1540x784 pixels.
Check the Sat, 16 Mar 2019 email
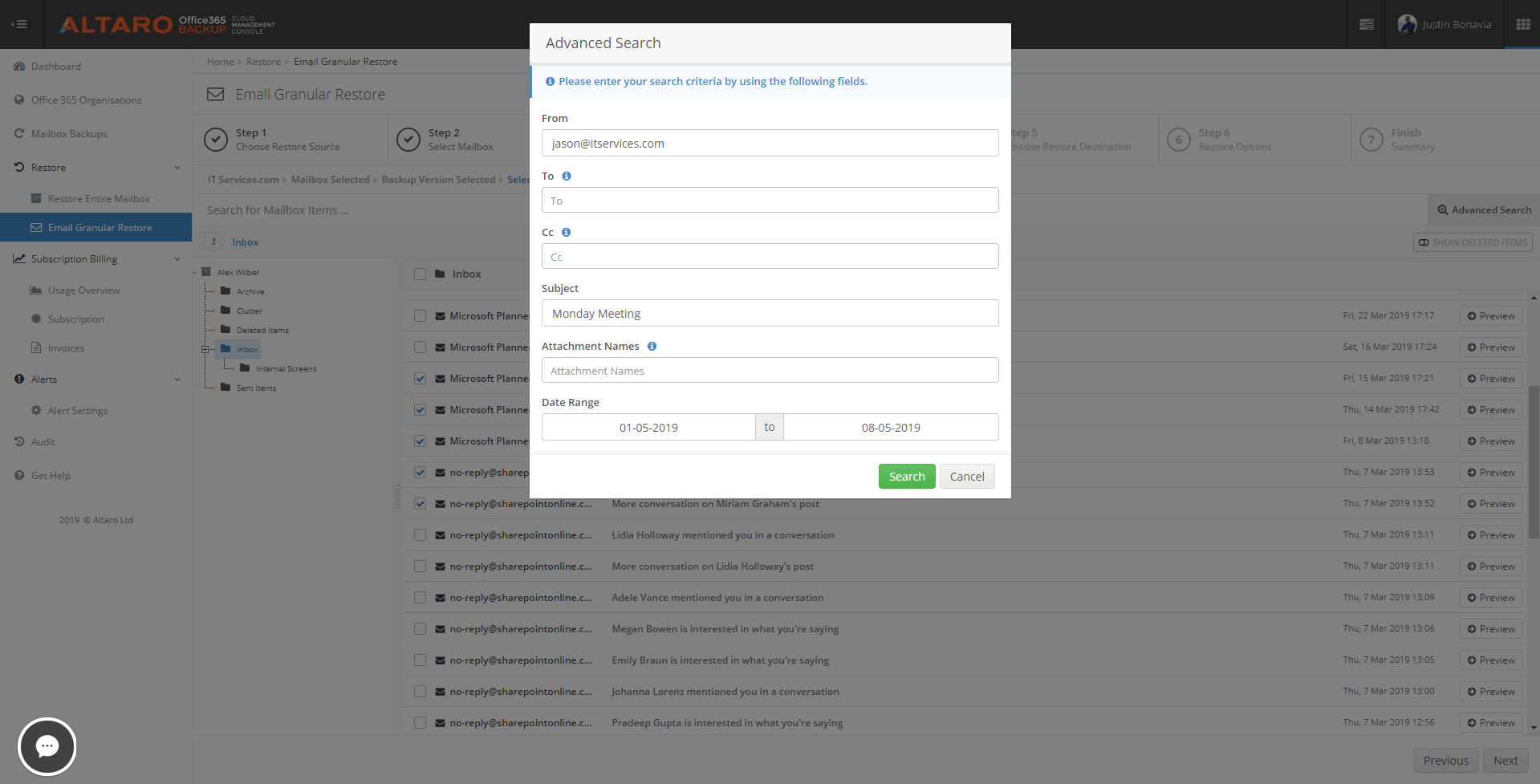click(420, 347)
